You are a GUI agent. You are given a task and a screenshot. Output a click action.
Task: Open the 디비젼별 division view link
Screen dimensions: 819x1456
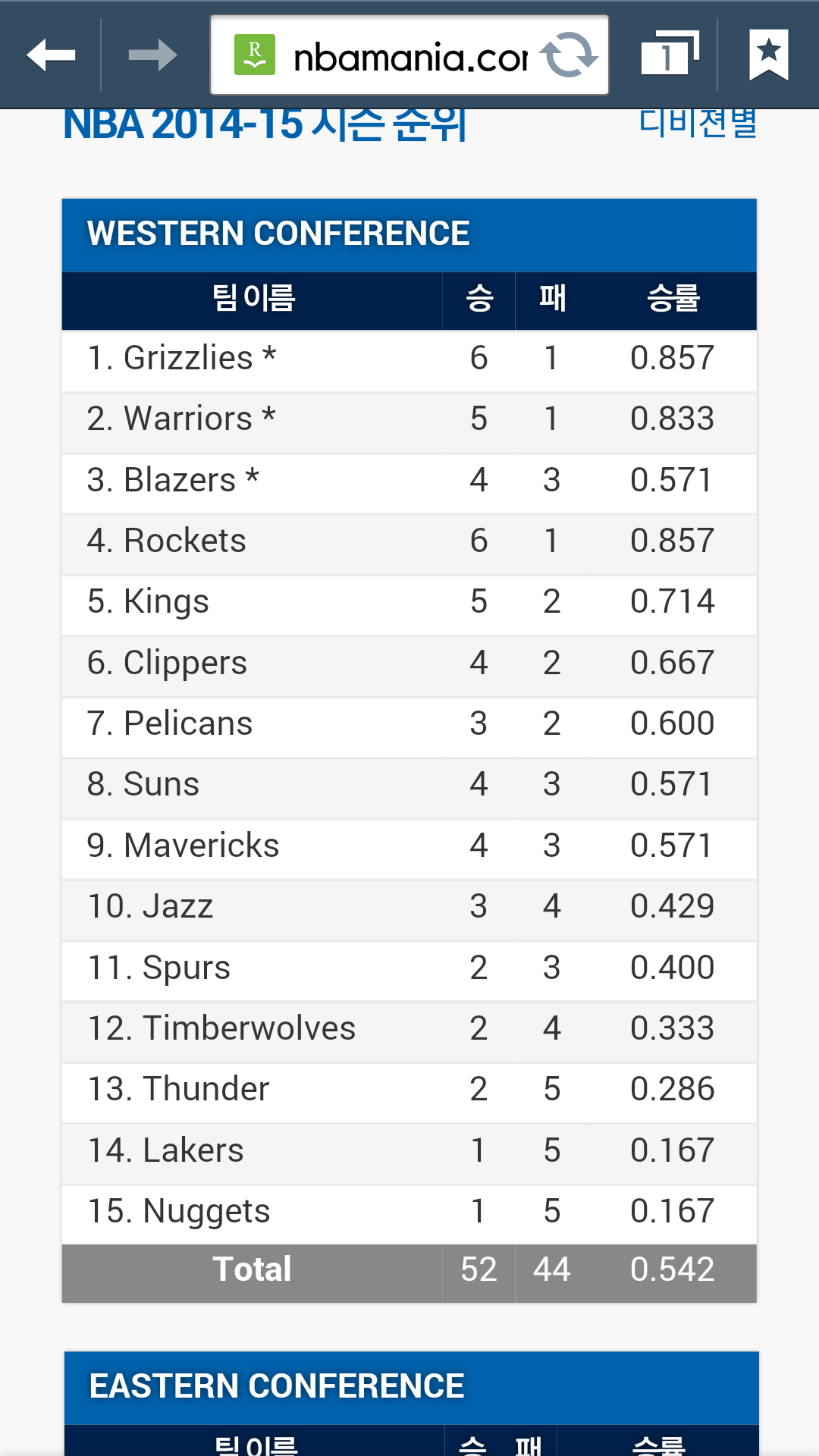coord(698,124)
